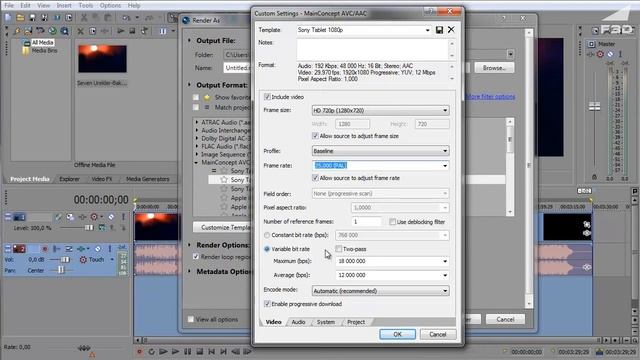
Task: Toggle Allow source to adjust frame size
Action: [x=315, y=136]
